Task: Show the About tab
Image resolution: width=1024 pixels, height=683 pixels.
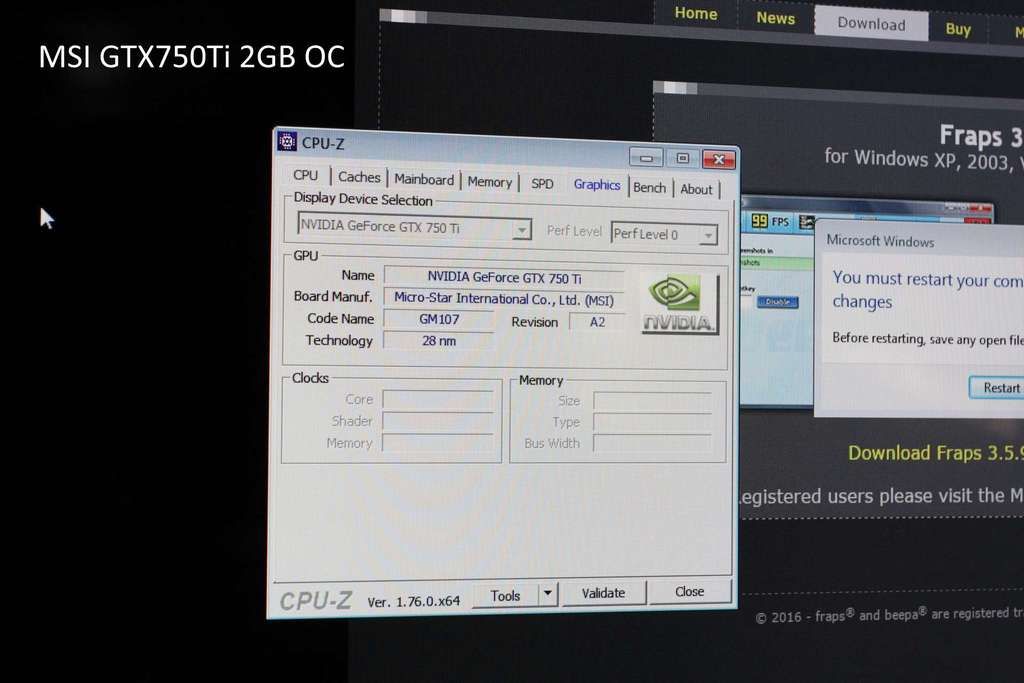Action: [x=696, y=190]
